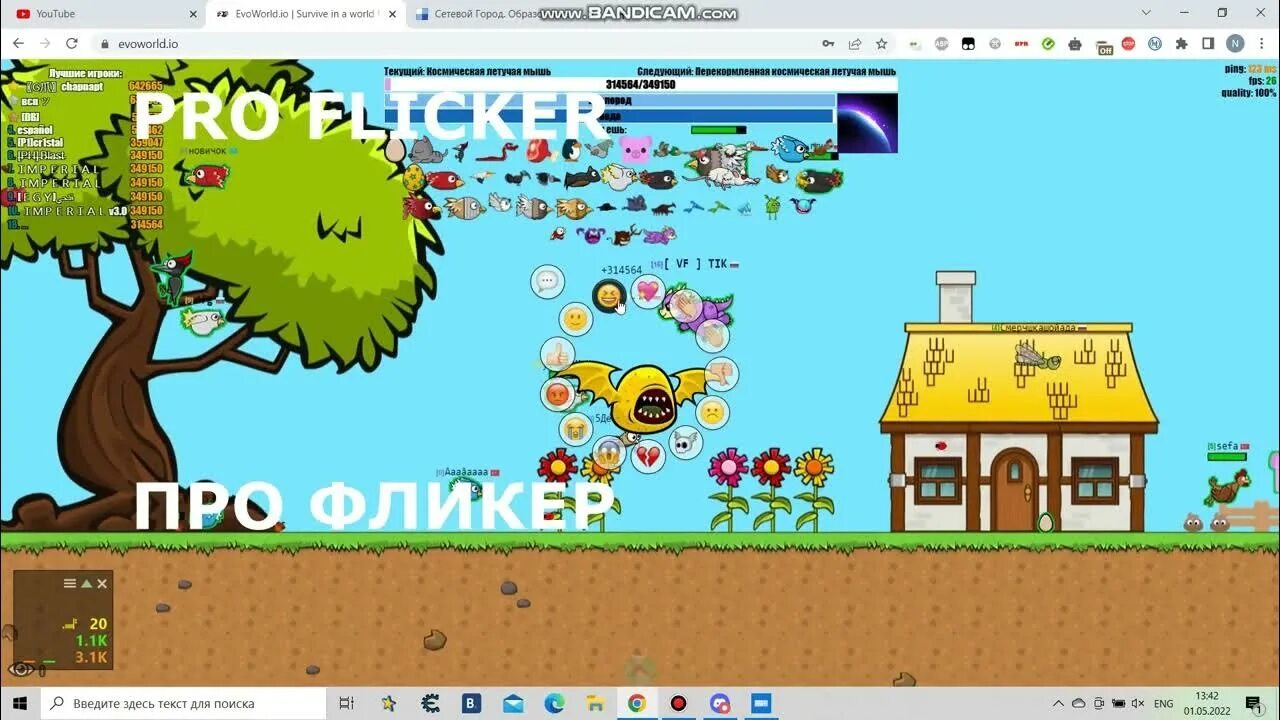Select chapnapt in leaderboard
This screenshot has height=720, width=1280.
(x=82, y=87)
